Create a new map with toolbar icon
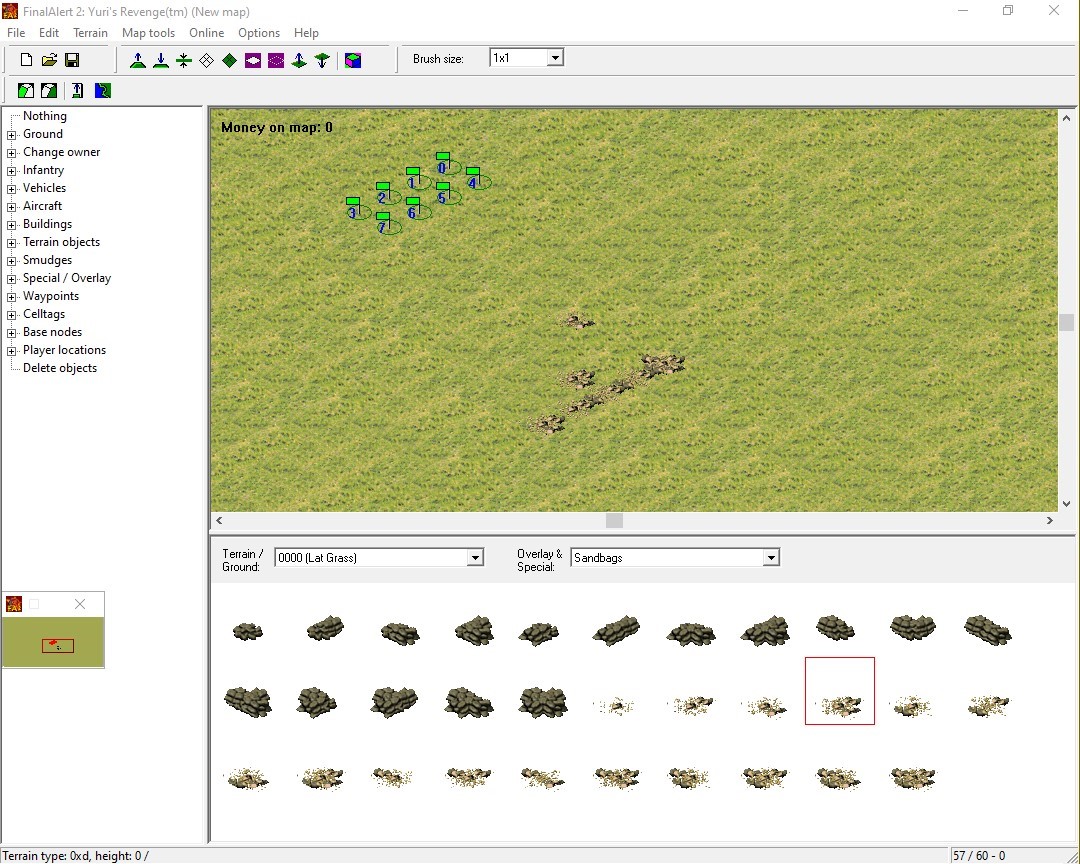 [26, 60]
